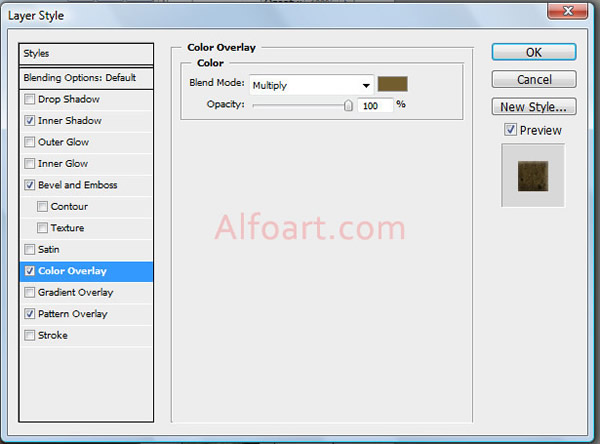Open Gradient Overlay settings
This screenshot has height=444, width=600.
75,293
